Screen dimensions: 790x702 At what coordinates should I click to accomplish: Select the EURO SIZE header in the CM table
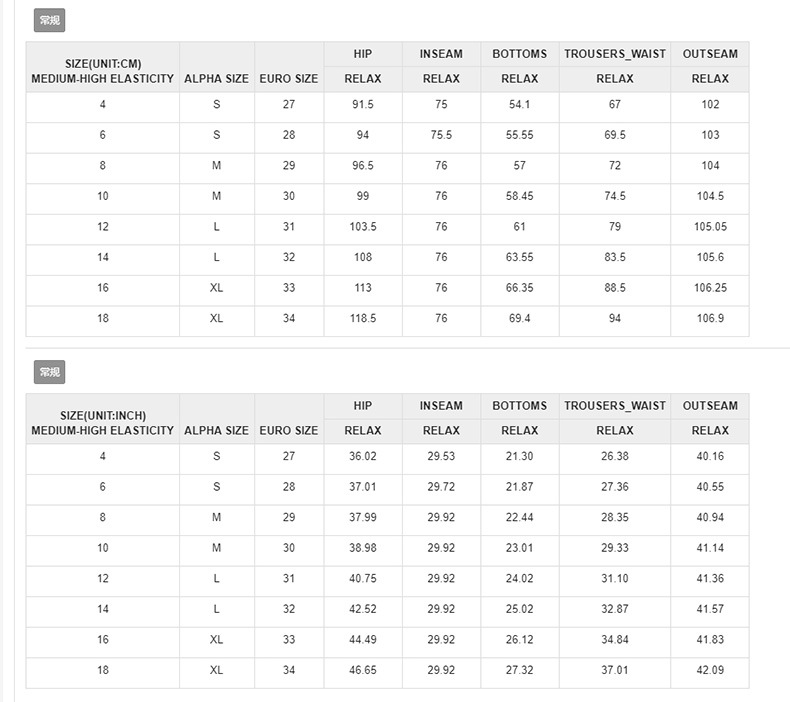289,79
